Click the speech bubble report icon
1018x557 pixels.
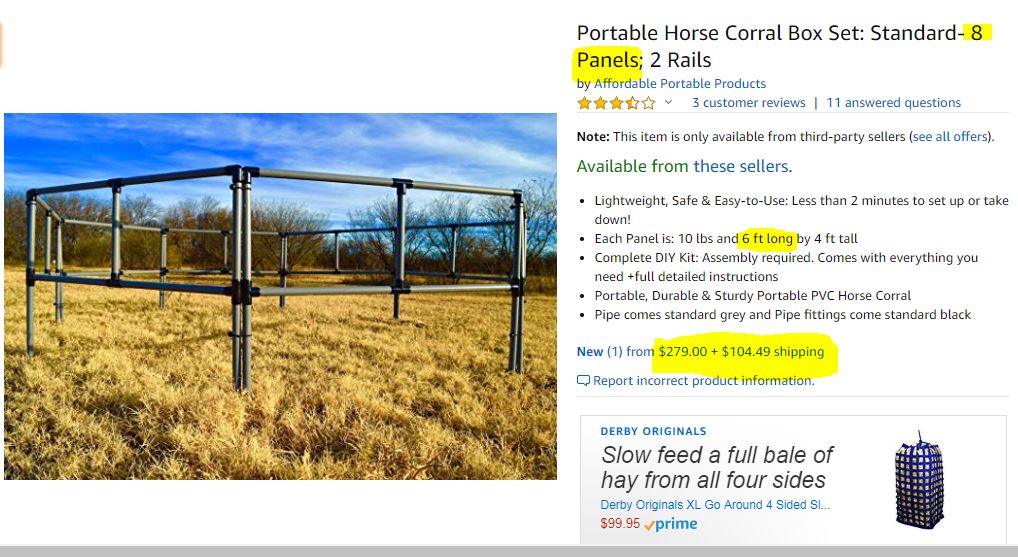(583, 381)
